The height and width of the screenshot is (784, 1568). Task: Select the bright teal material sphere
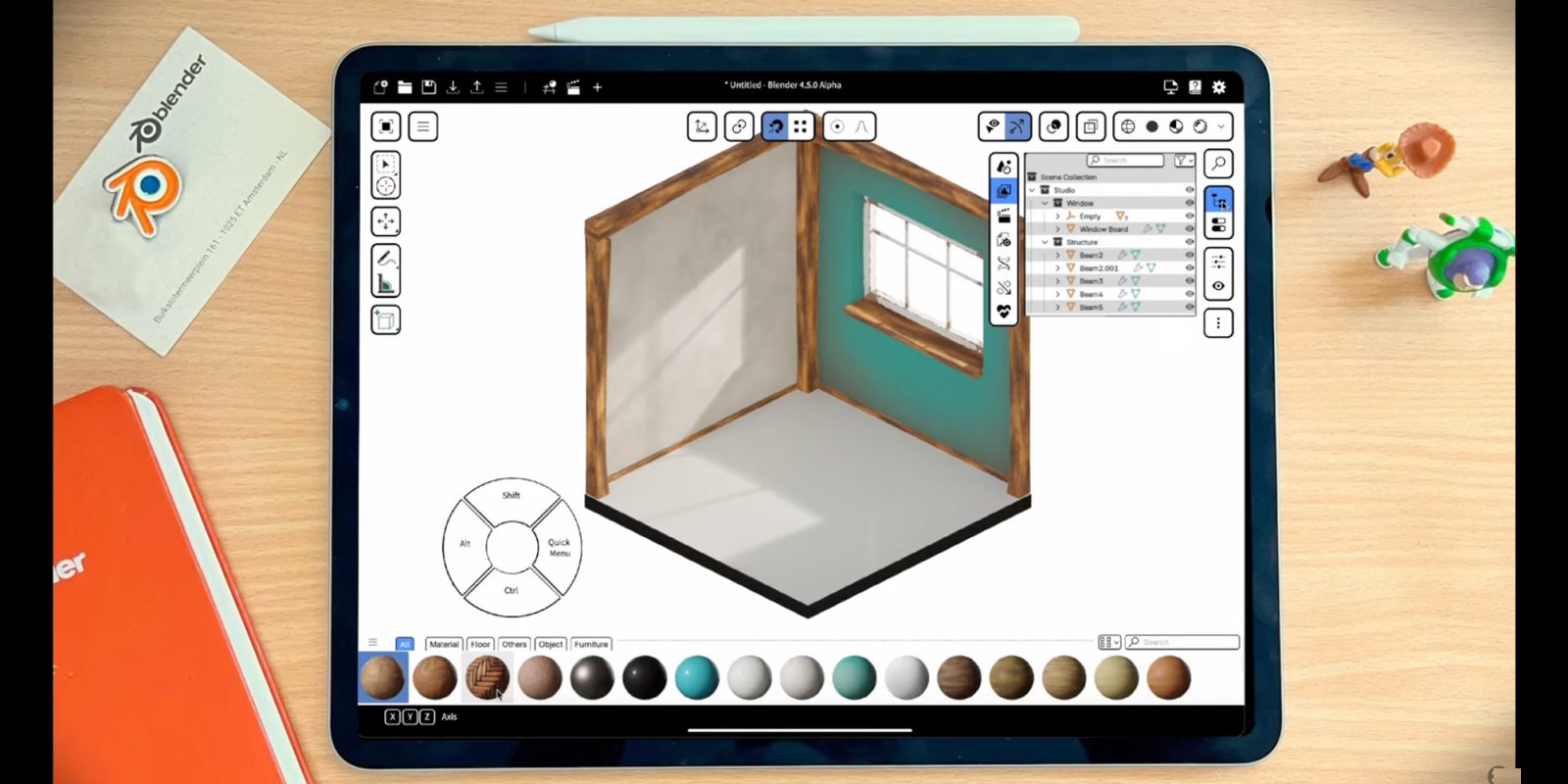[697, 677]
